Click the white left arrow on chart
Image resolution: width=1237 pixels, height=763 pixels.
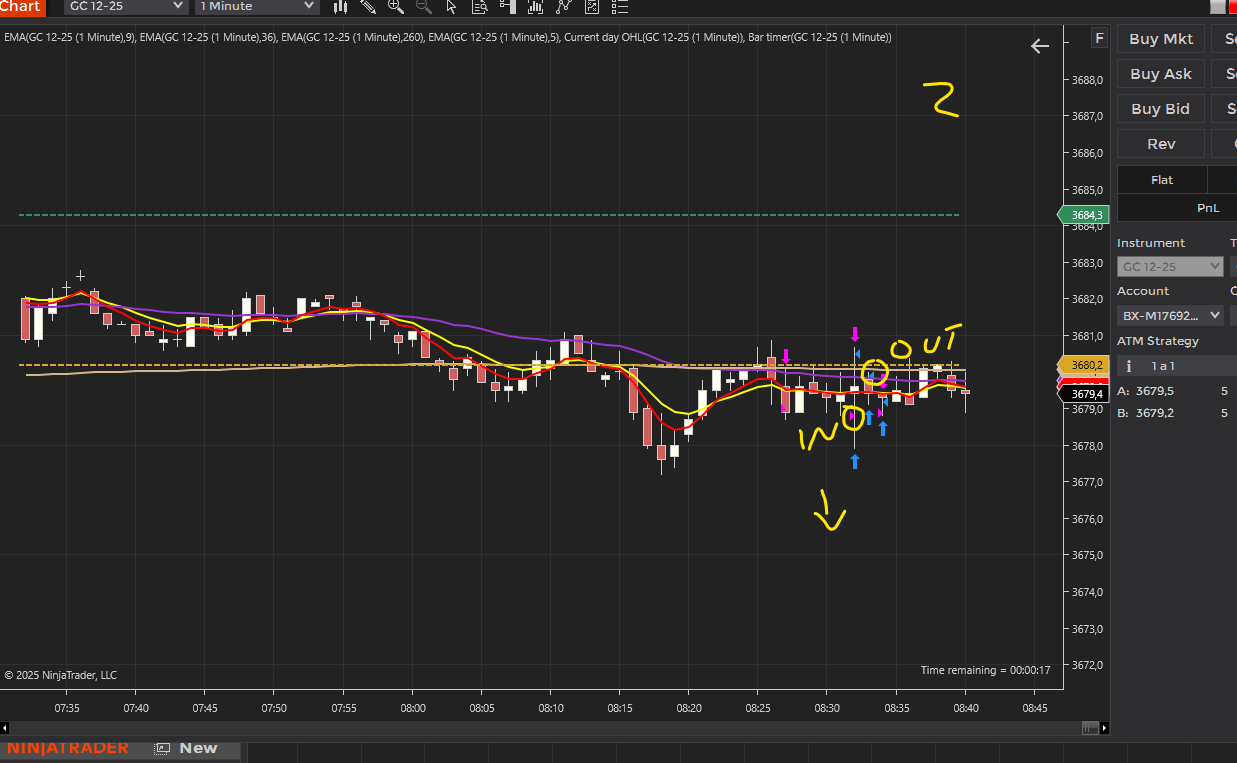tap(1040, 45)
